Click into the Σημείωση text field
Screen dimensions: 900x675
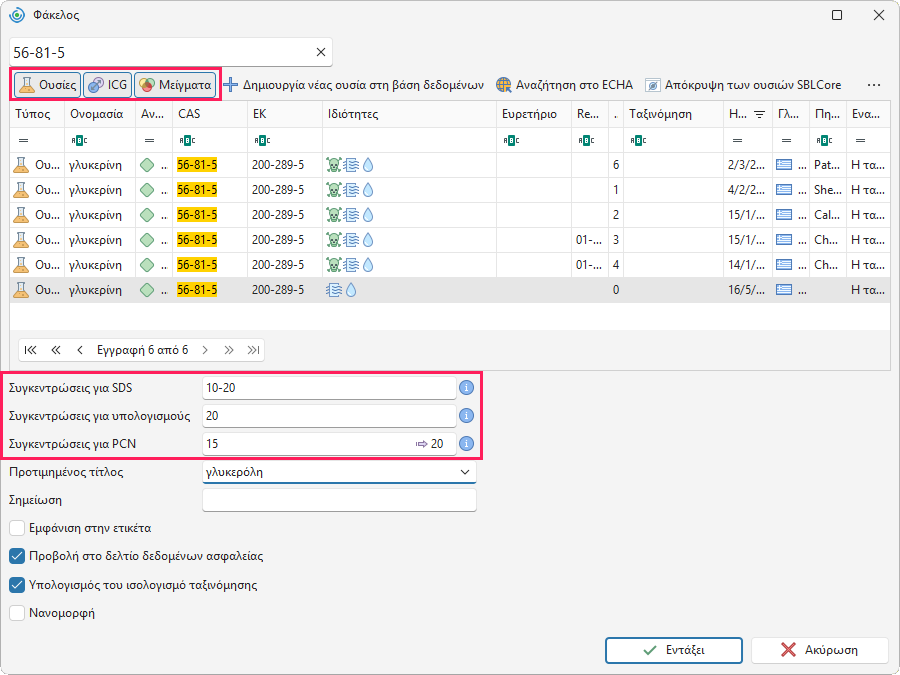pyautogui.click(x=339, y=500)
